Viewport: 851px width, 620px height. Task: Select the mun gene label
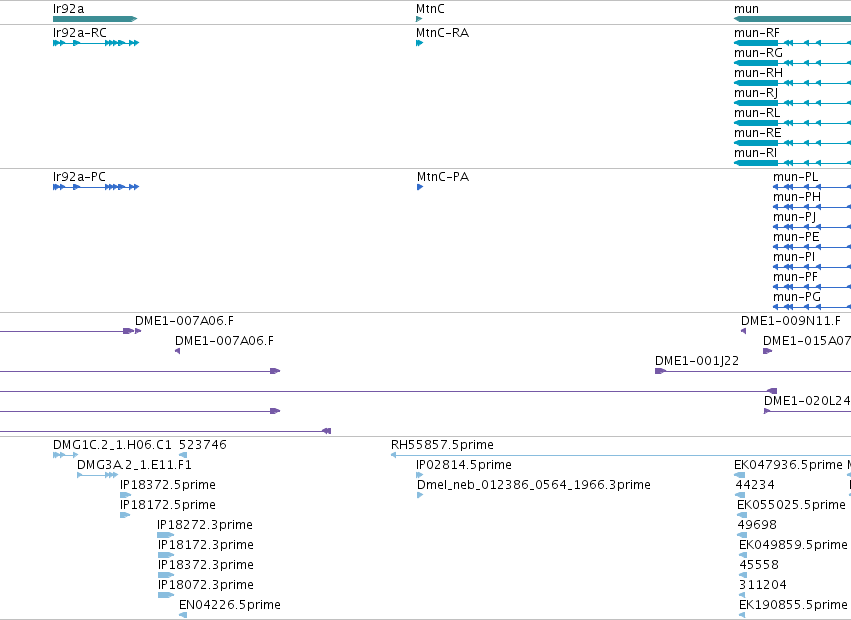coord(746,9)
